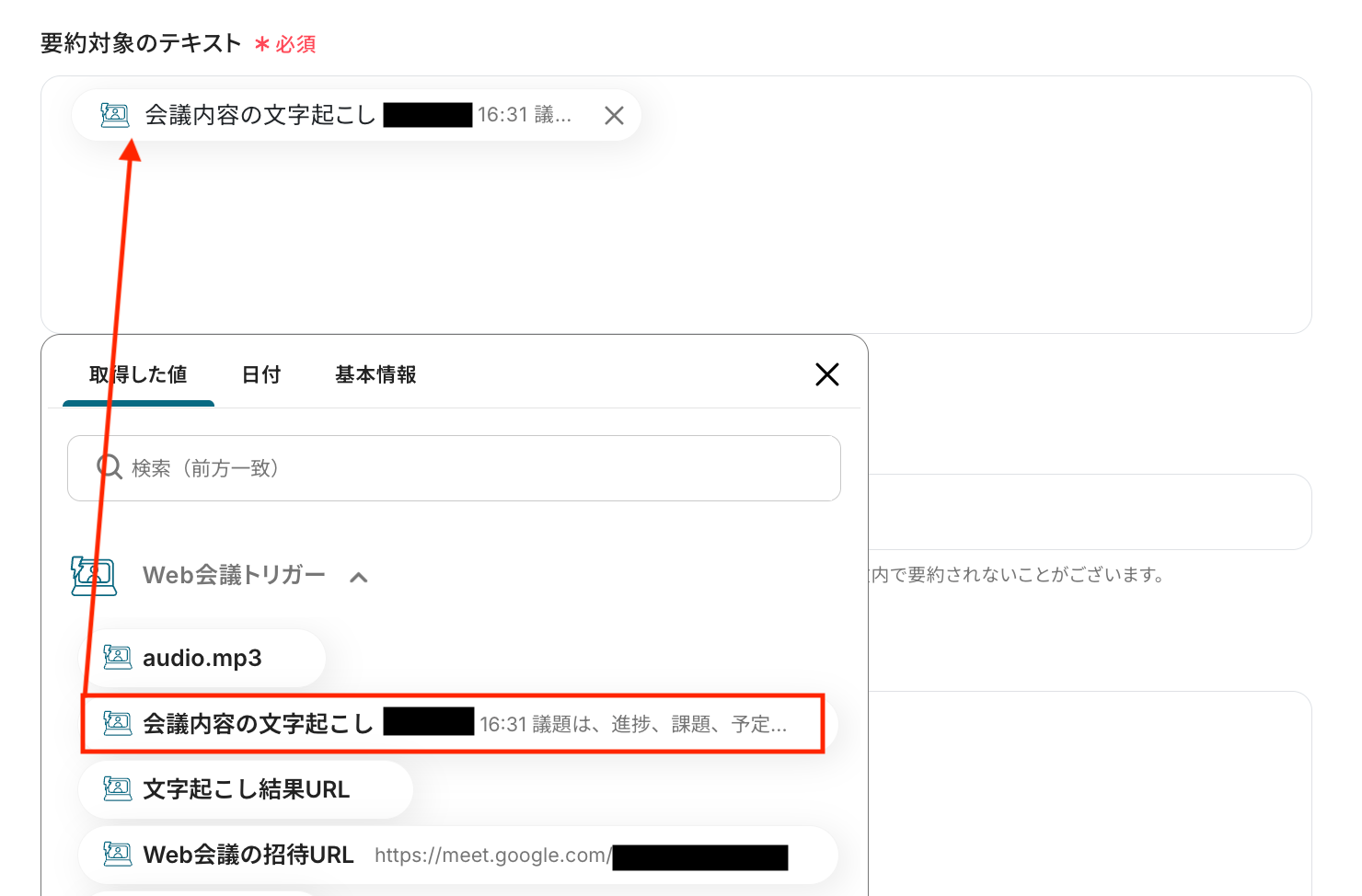Image resolution: width=1362 pixels, height=896 pixels.
Task: Click the Web会議トリガー section icon
Action: click(93, 576)
